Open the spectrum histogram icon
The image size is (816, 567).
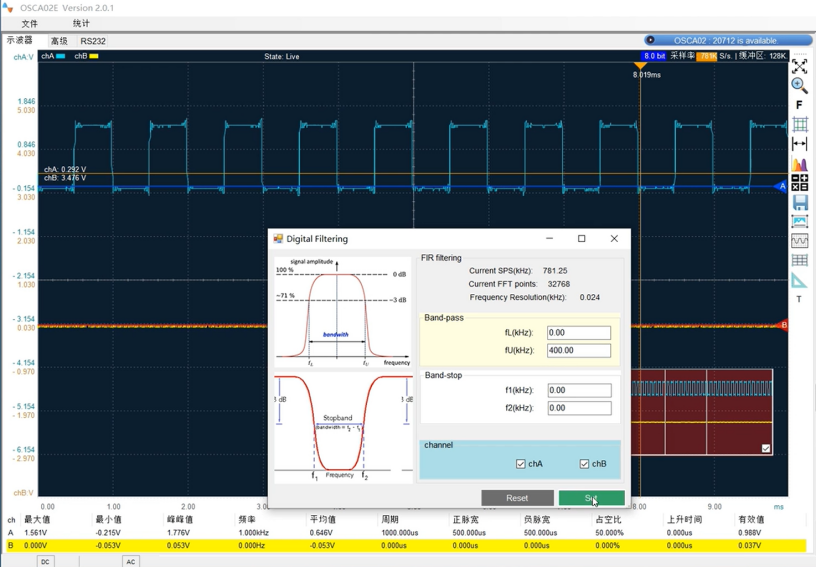(799, 164)
